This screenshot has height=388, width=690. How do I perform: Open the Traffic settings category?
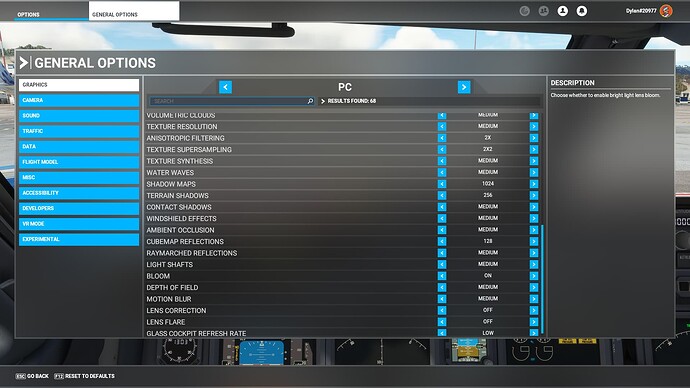coord(79,131)
